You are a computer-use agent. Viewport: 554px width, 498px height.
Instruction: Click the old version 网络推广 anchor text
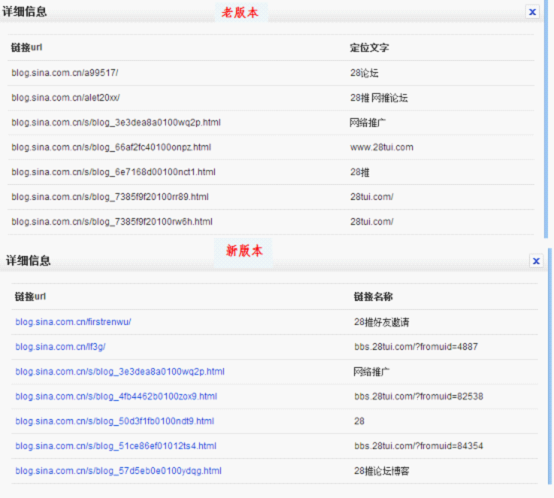367,123
